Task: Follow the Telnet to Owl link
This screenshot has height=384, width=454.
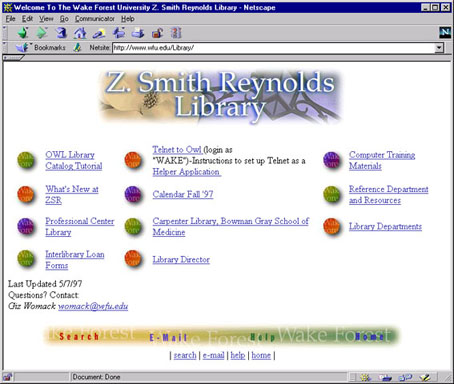Action: click(x=177, y=149)
